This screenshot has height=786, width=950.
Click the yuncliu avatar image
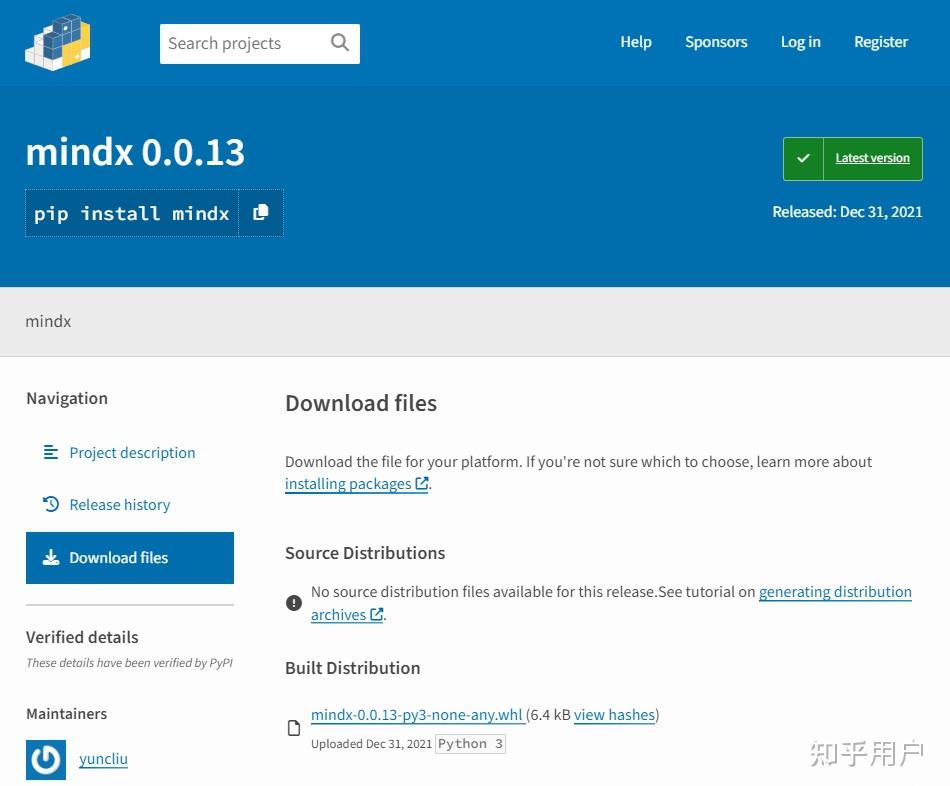(46, 759)
